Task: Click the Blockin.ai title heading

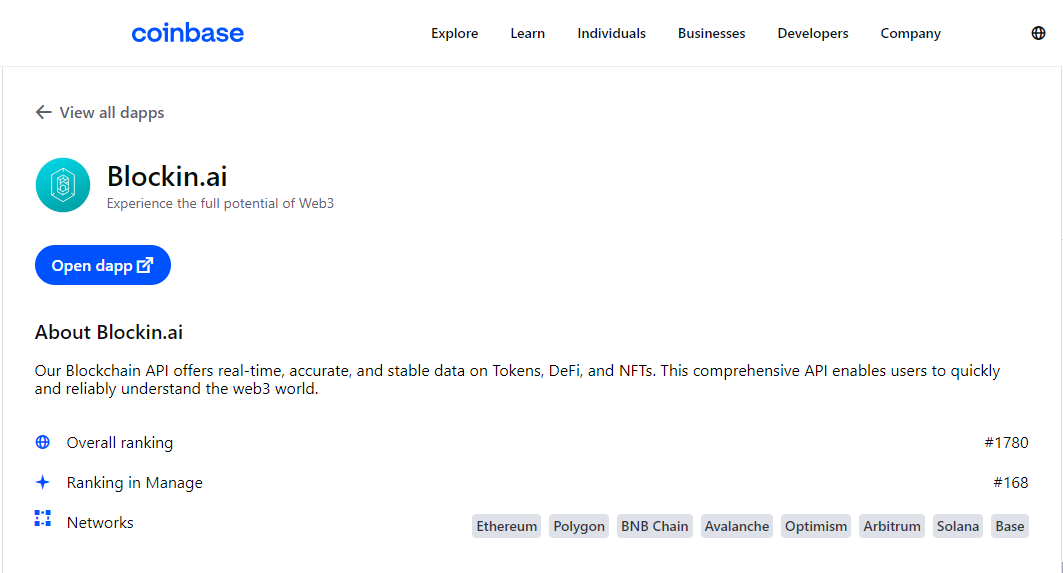Action: [167, 176]
